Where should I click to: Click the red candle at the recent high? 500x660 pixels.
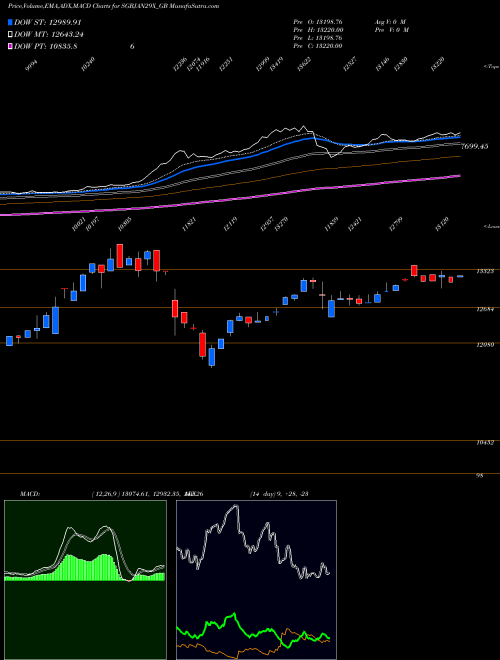(x=414, y=270)
